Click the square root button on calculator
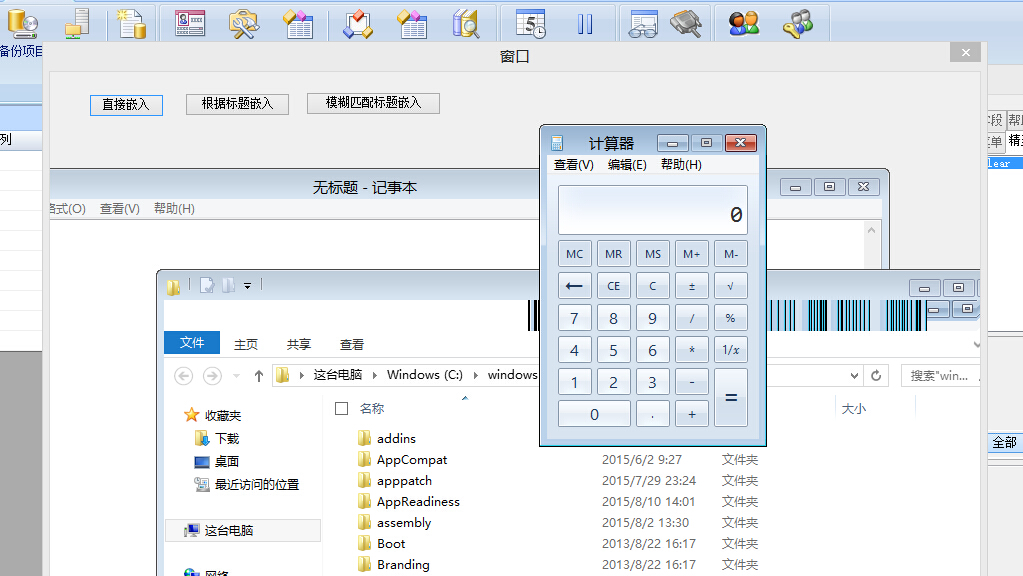This screenshot has width=1023, height=576. click(x=731, y=286)
